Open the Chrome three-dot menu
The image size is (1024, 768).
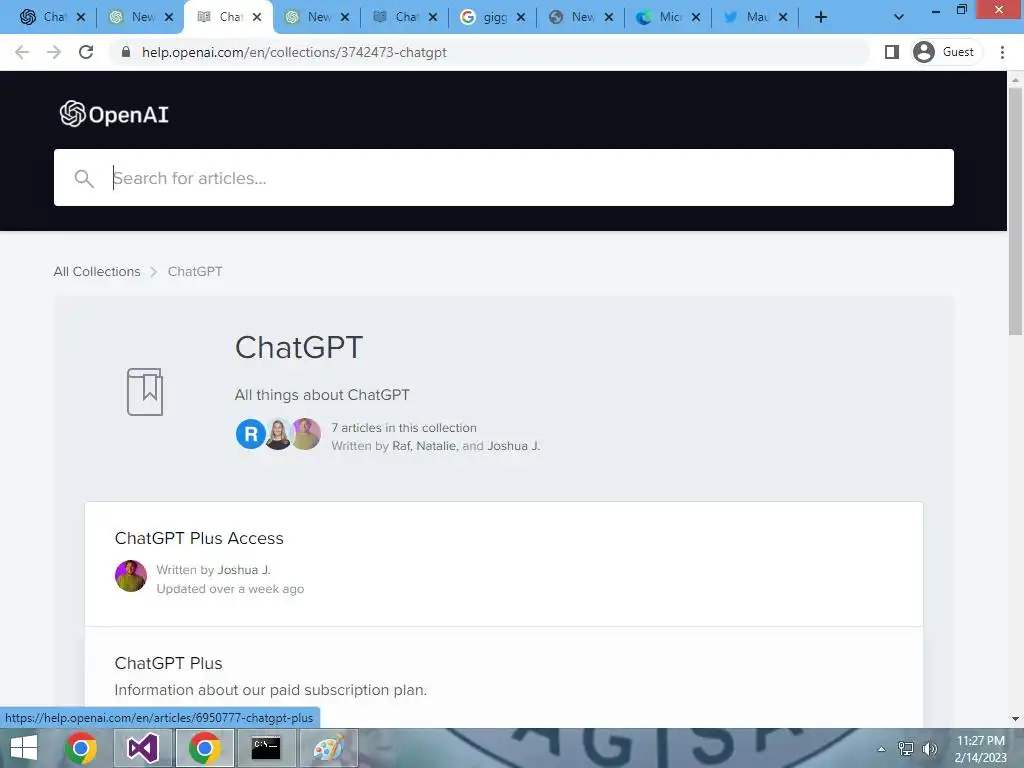pos(1002,52)
